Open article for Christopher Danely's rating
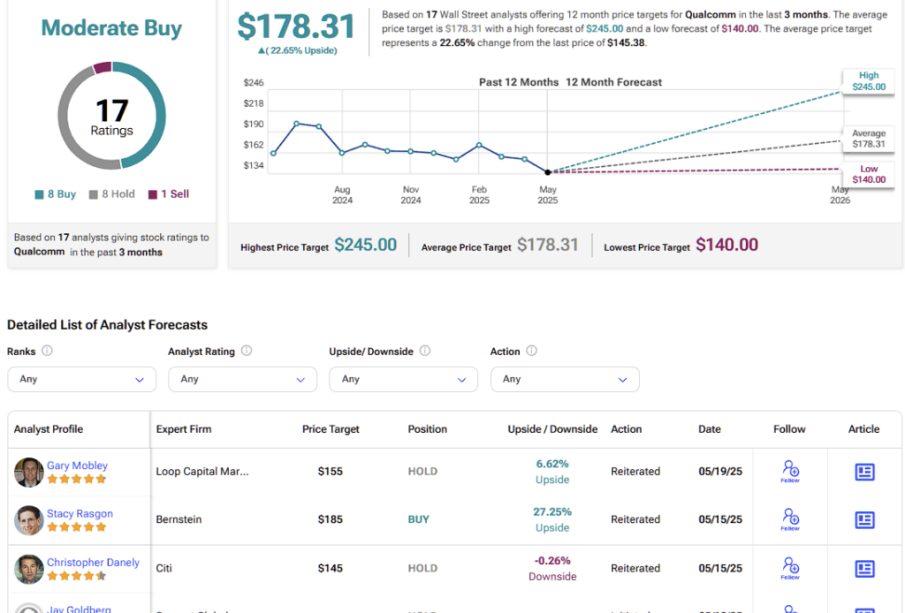 pyautogui.click(x=864, y=569)
